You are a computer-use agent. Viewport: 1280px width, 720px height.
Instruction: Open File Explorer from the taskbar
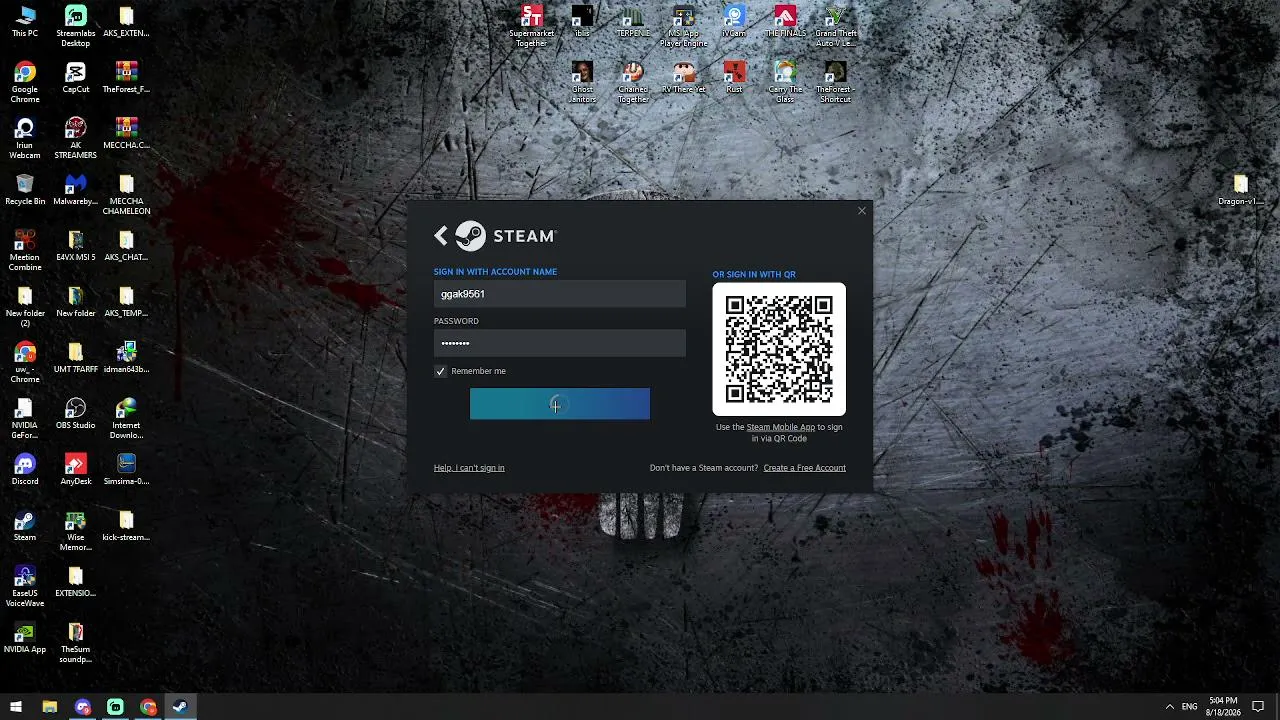49,707
